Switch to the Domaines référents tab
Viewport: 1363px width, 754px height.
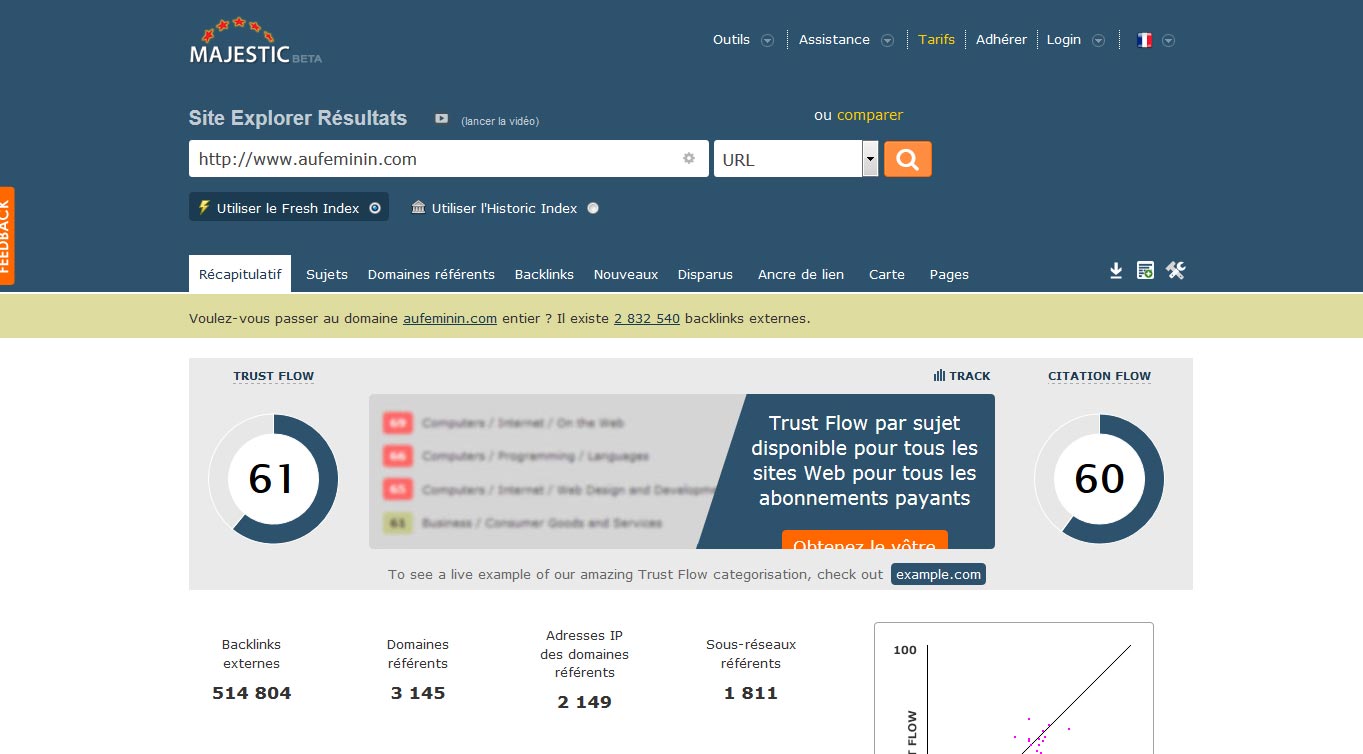click(431, 274)
